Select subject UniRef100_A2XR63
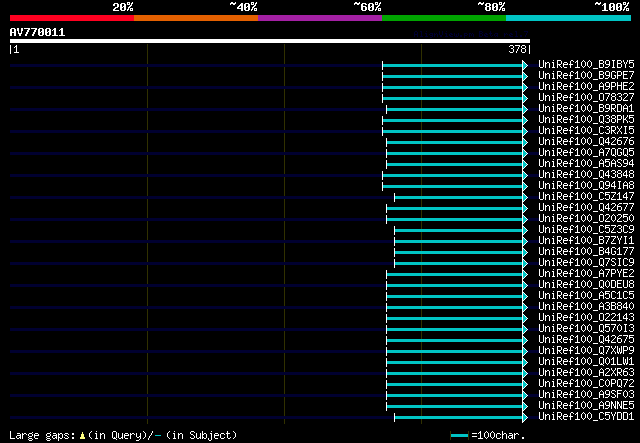Viewport: 640px width, 443px height. (x=586, y=373)
